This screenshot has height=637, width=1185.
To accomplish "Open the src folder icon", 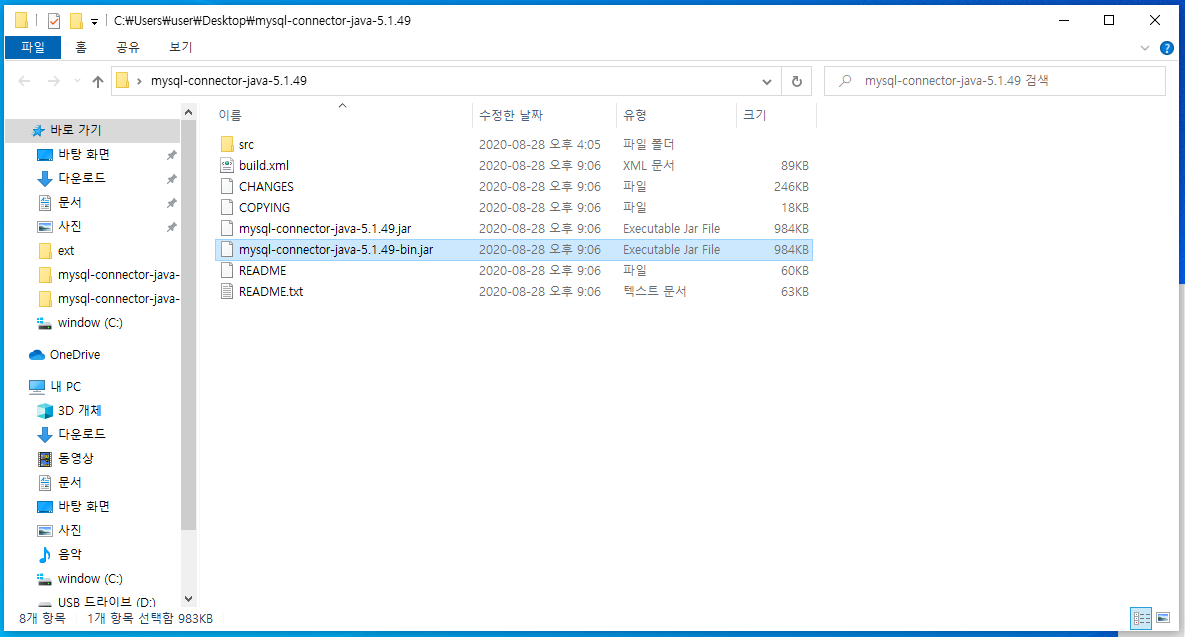I will pos(227,144).
